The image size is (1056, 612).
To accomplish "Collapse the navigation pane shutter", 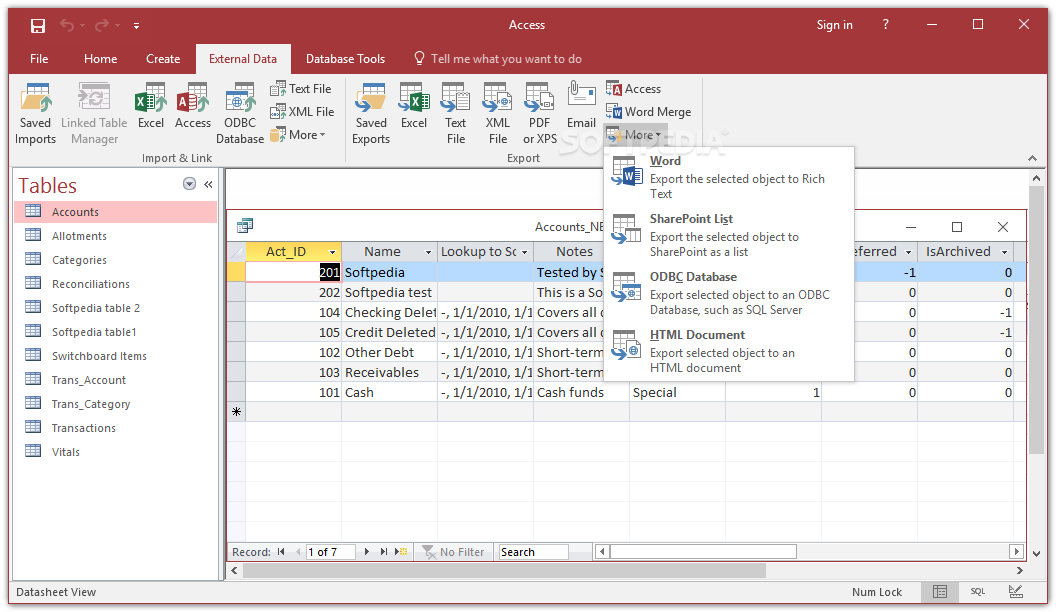I will click(x=208, y=184).
